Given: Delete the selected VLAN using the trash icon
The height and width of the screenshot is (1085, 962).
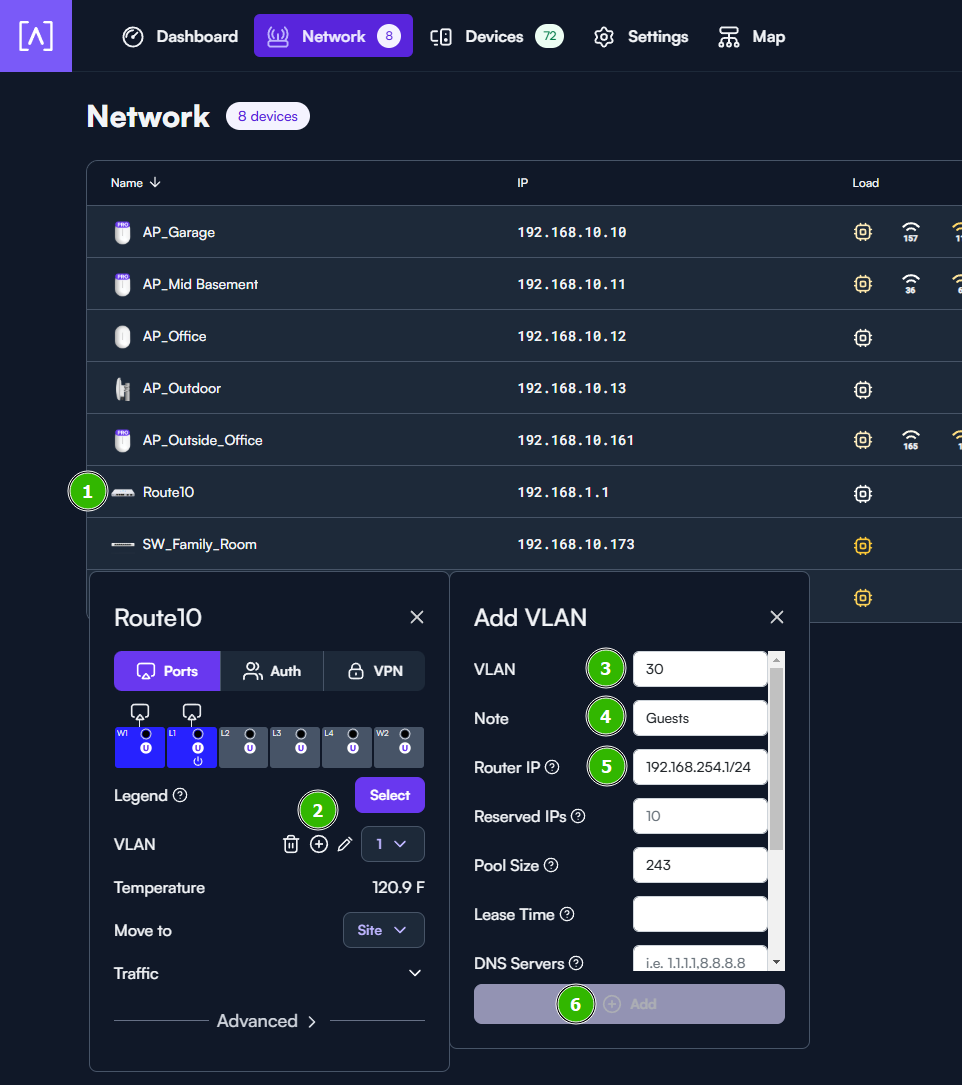Looking at the screenshot, I should 291,844.
